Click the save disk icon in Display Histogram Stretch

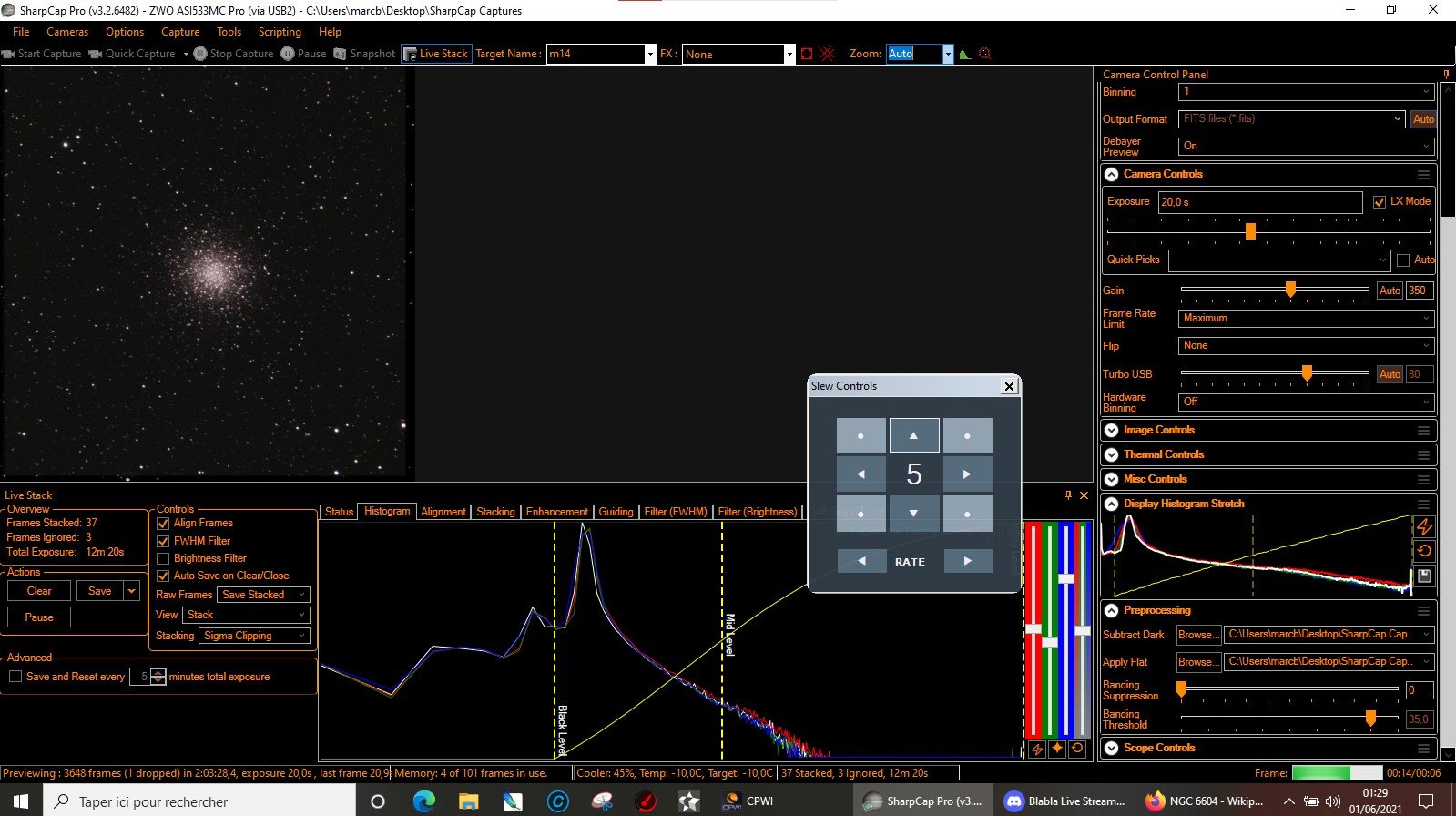click(1424, 576)
